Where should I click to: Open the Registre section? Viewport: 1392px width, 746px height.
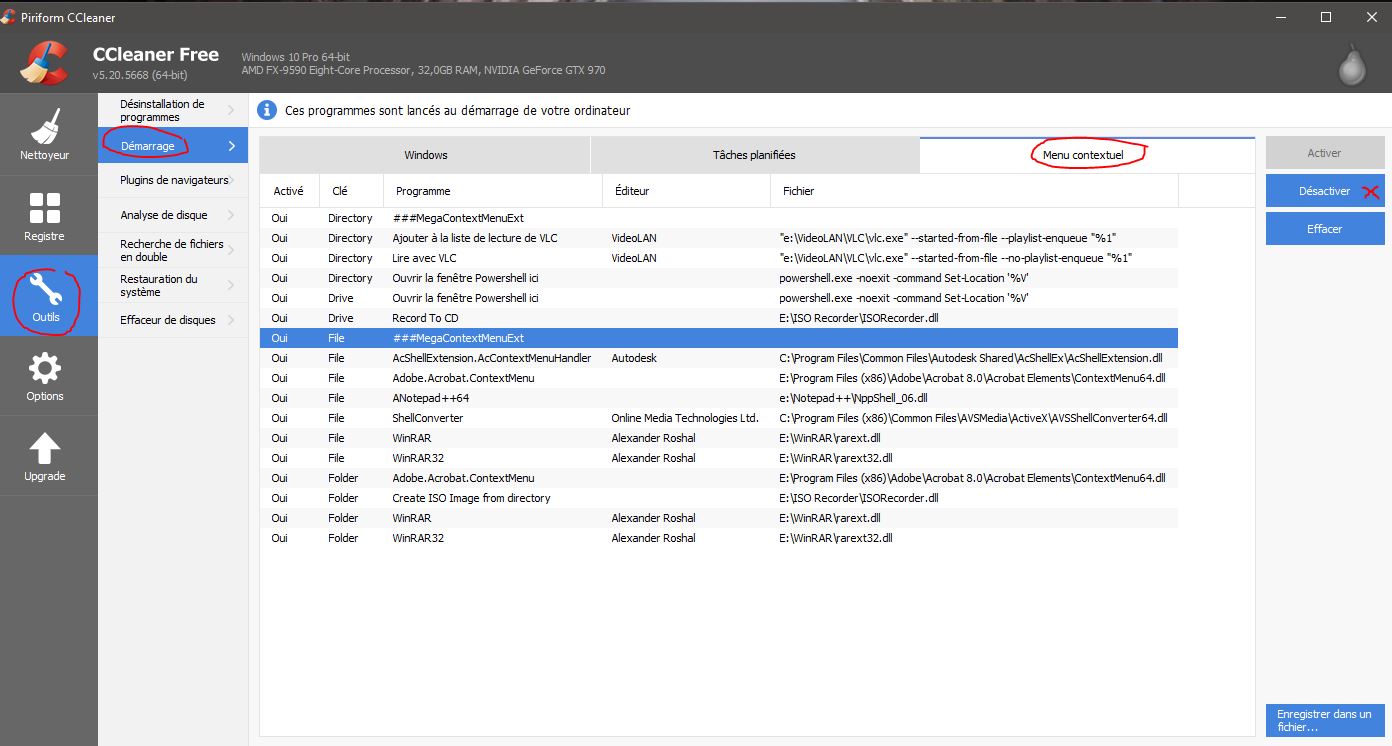(x=44, y=216)
